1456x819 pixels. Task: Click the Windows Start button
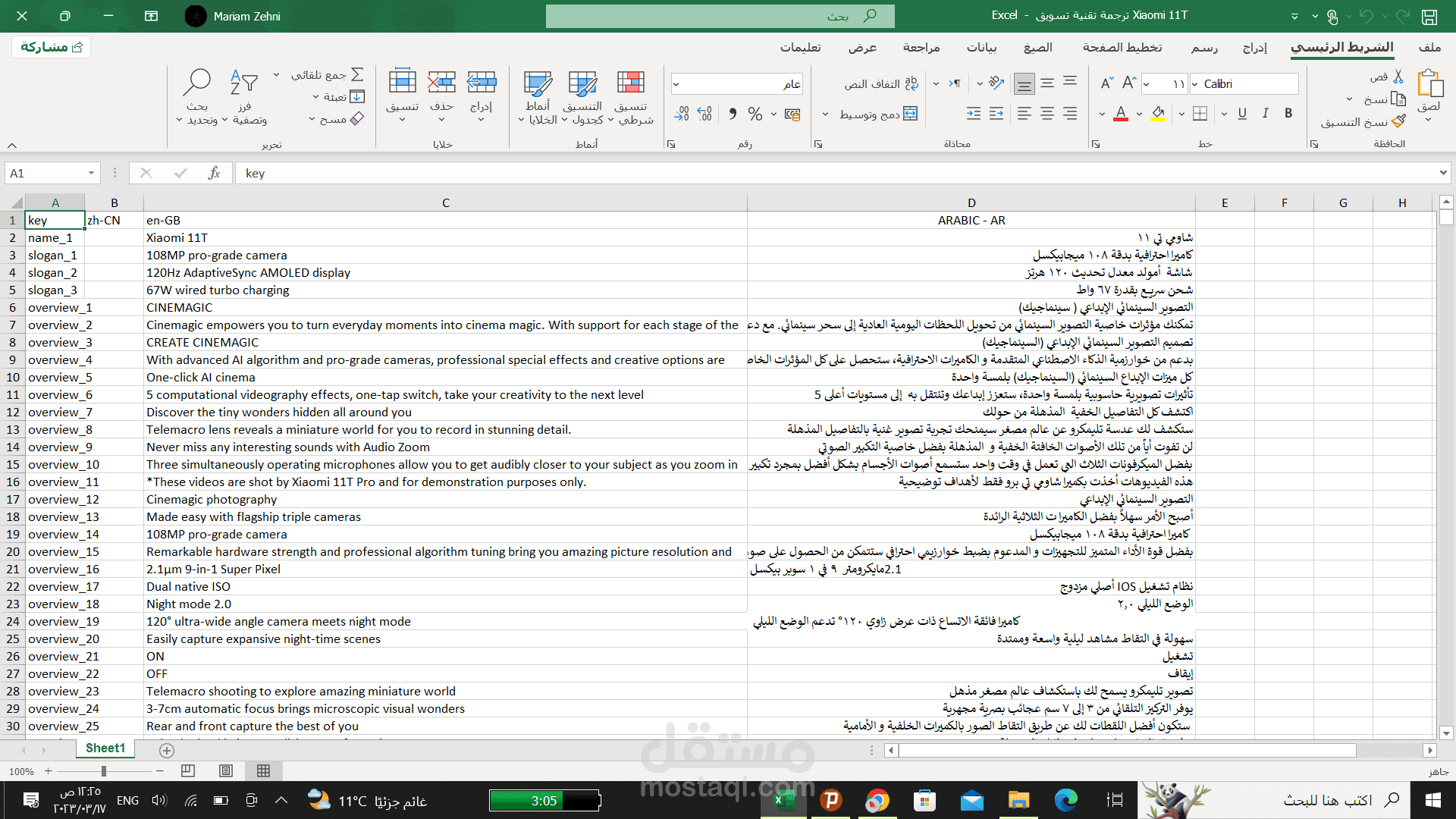[x=1432, y=800]
